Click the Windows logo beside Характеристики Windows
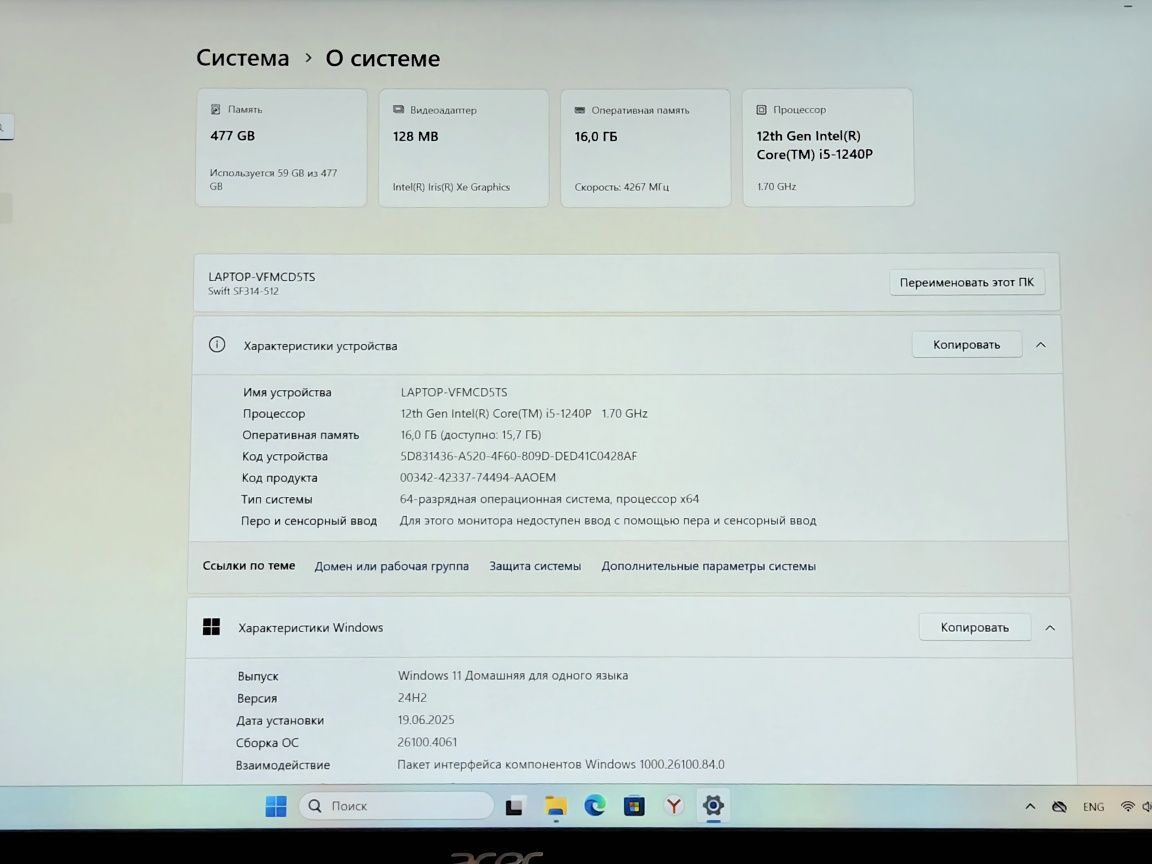1152x864 pixels. (x=212, y=627)
